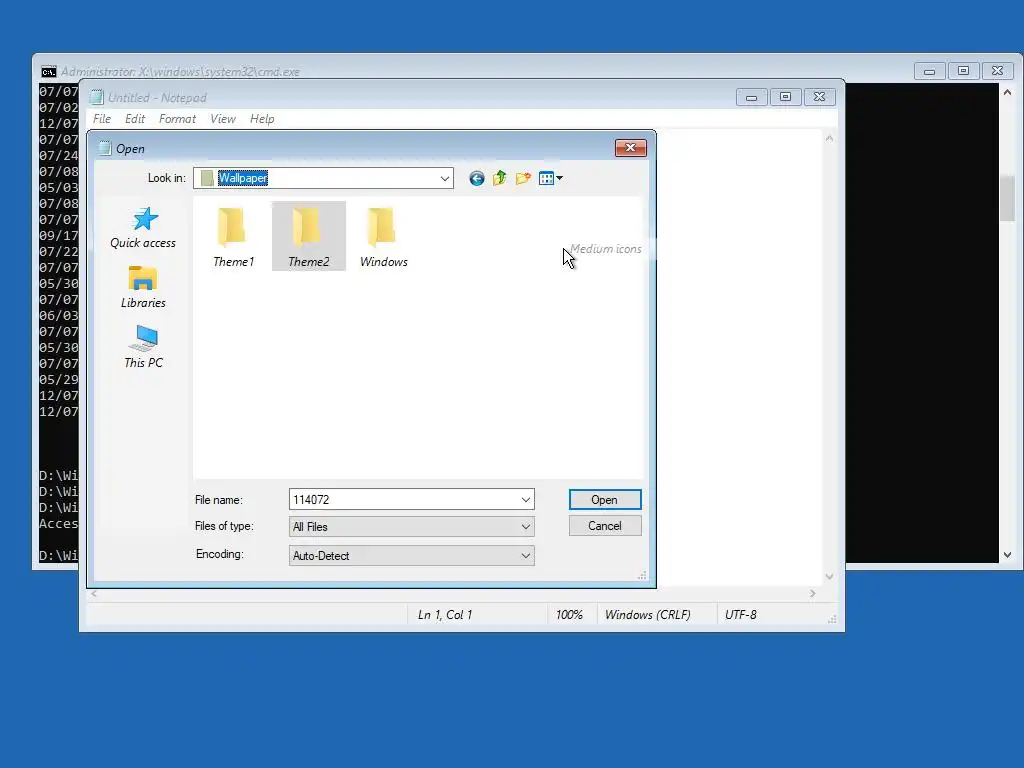Select the Windows folder
This screenshot has height=768, width=1024.
point(383,236)
